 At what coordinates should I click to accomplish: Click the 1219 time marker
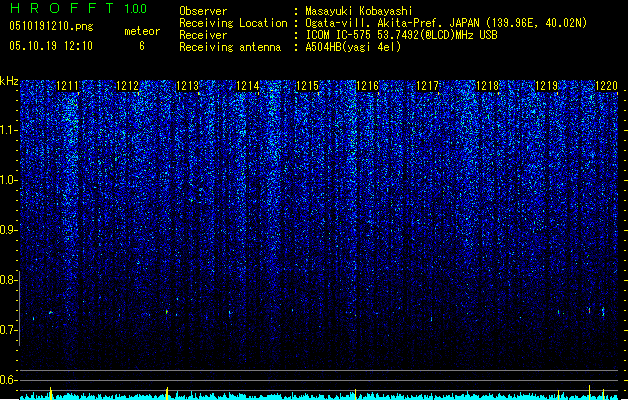(547, 86)
